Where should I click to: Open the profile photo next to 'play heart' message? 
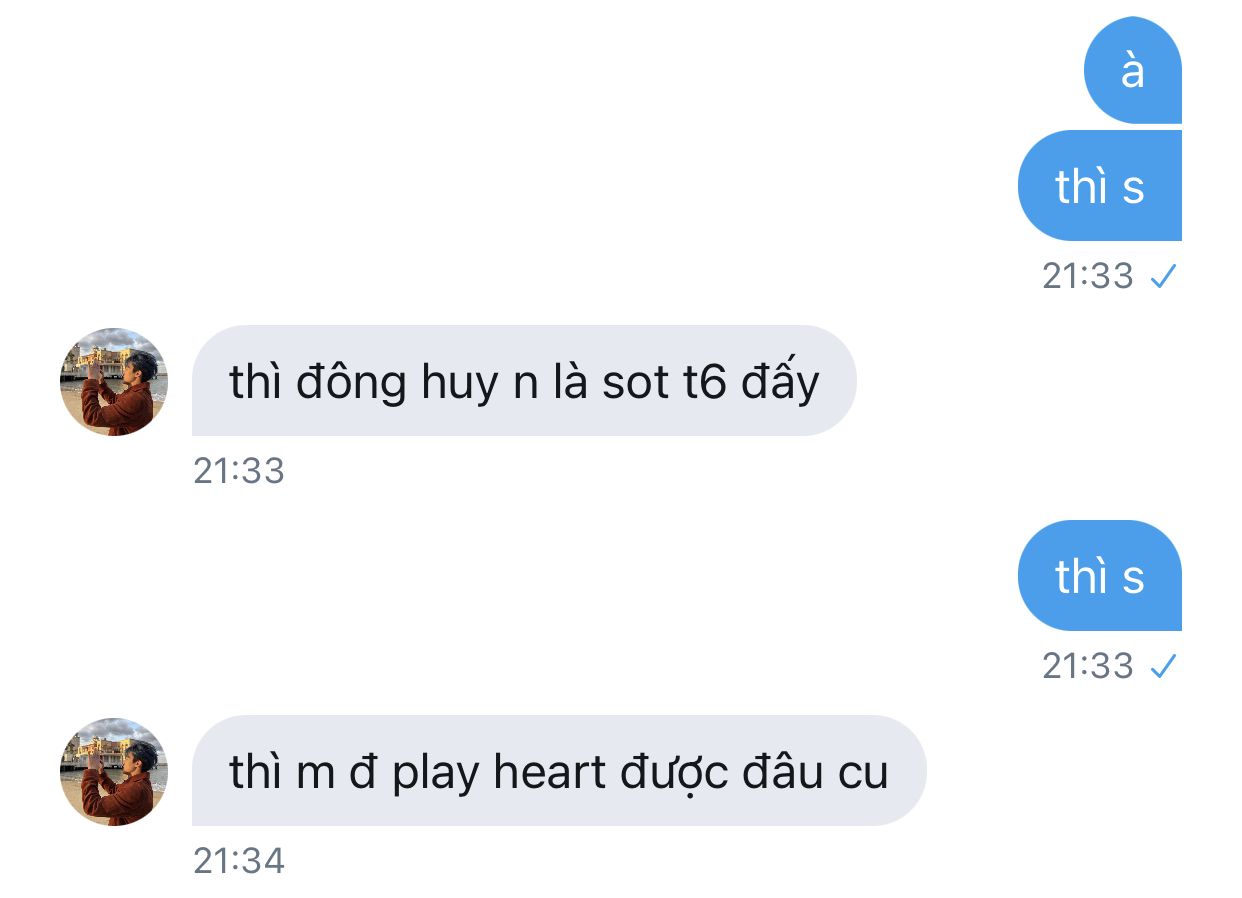tap(114, 772)
